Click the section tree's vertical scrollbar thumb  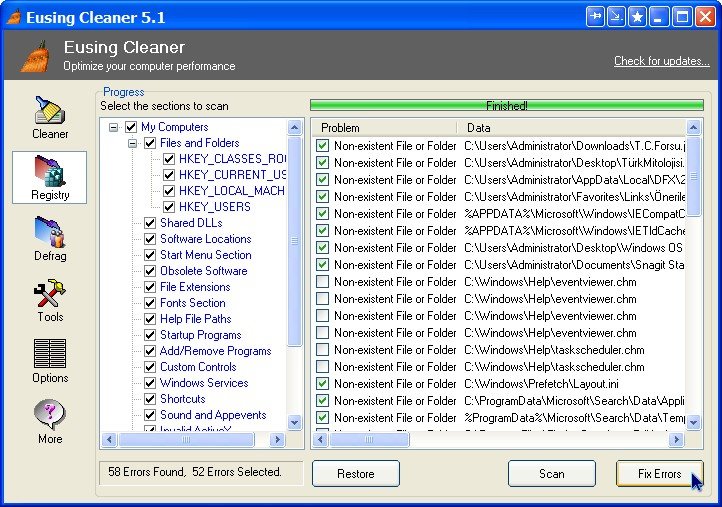tap(294, 241)
